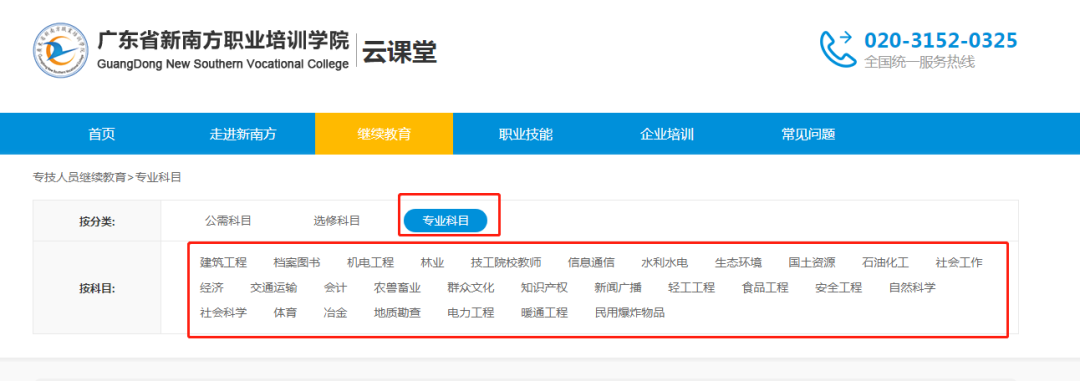1080x381 pixels.
Task: Choose the 暖通工程 subject
Action: point(544,313)
